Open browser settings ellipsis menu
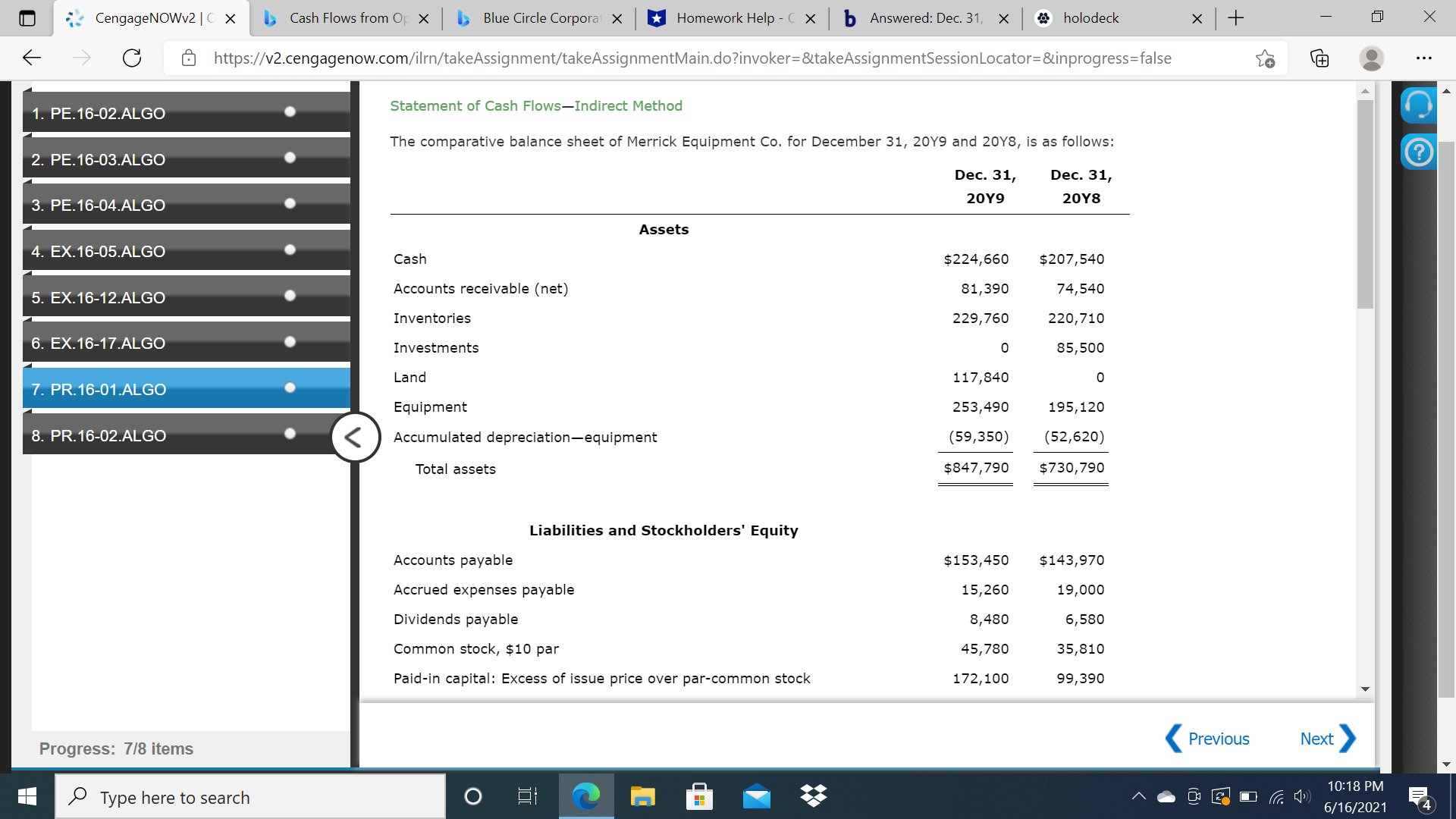Viewport: 1456px width, 819px height. pyautogui.click(x=1424, y=58)
